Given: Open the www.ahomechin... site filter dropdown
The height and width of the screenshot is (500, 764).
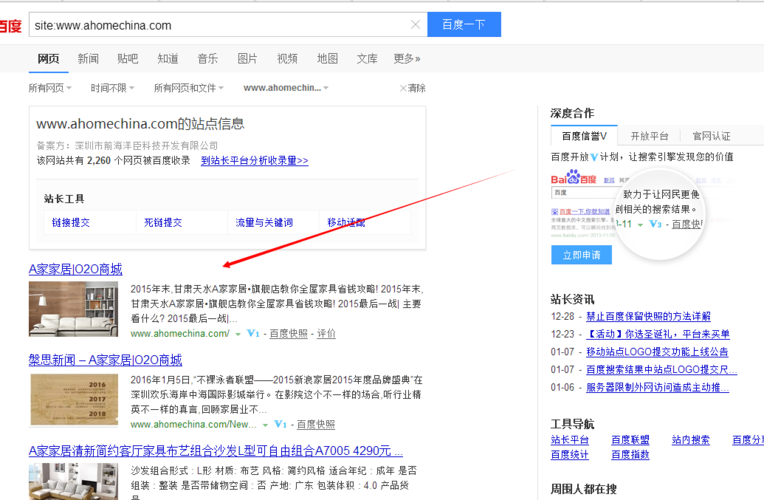Looking at the screenshot, I should coord(286,88).
